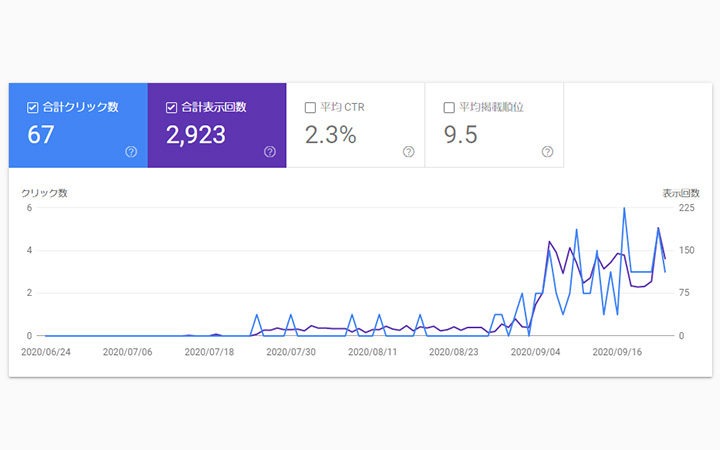Click the 2020/09/16 date label

[x=618, y=352]
